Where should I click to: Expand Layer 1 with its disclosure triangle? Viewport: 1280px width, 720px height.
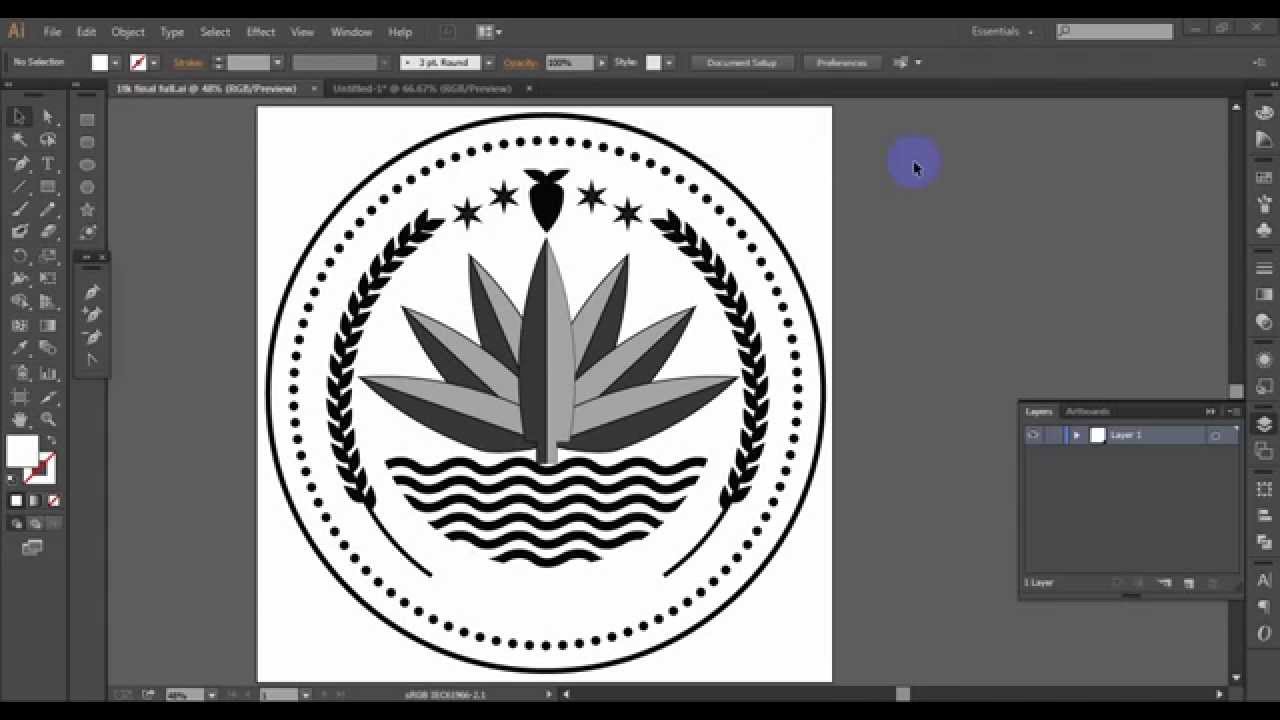(1076, 435)
